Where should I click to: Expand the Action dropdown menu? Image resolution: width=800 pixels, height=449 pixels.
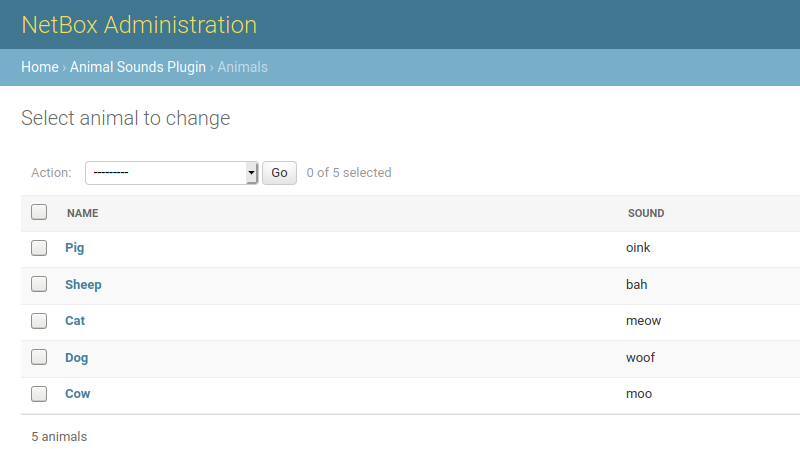pyautogui.click(x=172, y=173)
